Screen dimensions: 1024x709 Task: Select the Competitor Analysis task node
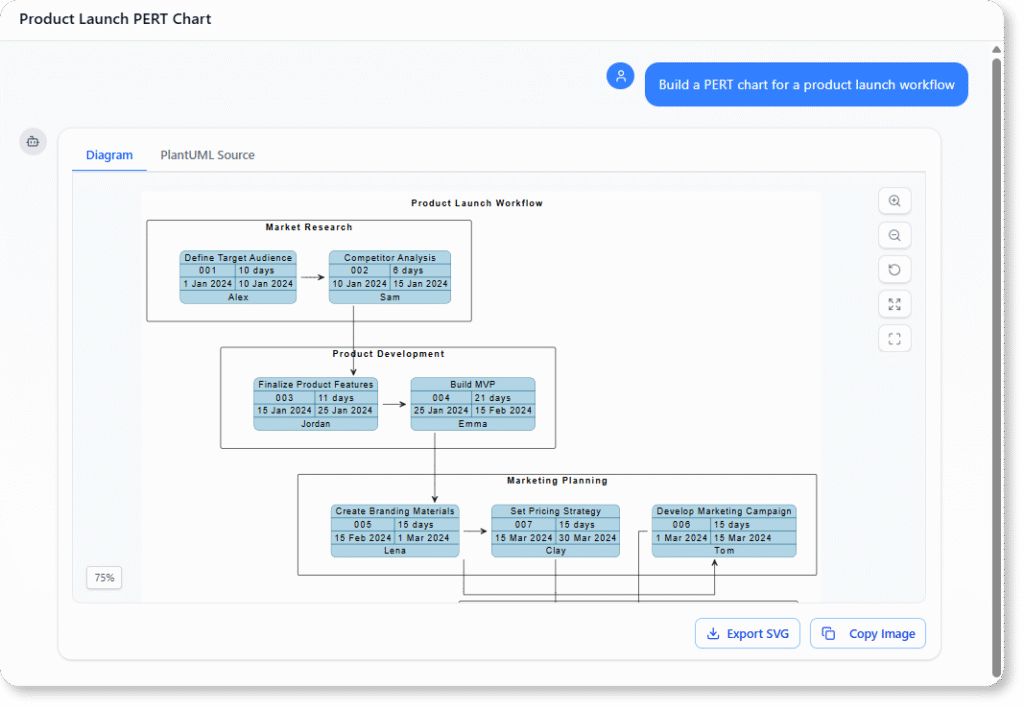tap(389, 276)
